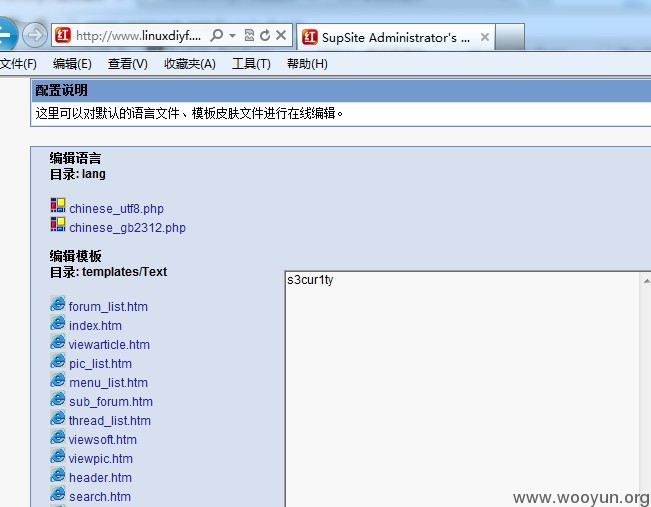Image resolution: width=651 pixels, height=507 pixels.
Task: Click IE icon beside pic_list.htm
Action: tap(58, 361)
